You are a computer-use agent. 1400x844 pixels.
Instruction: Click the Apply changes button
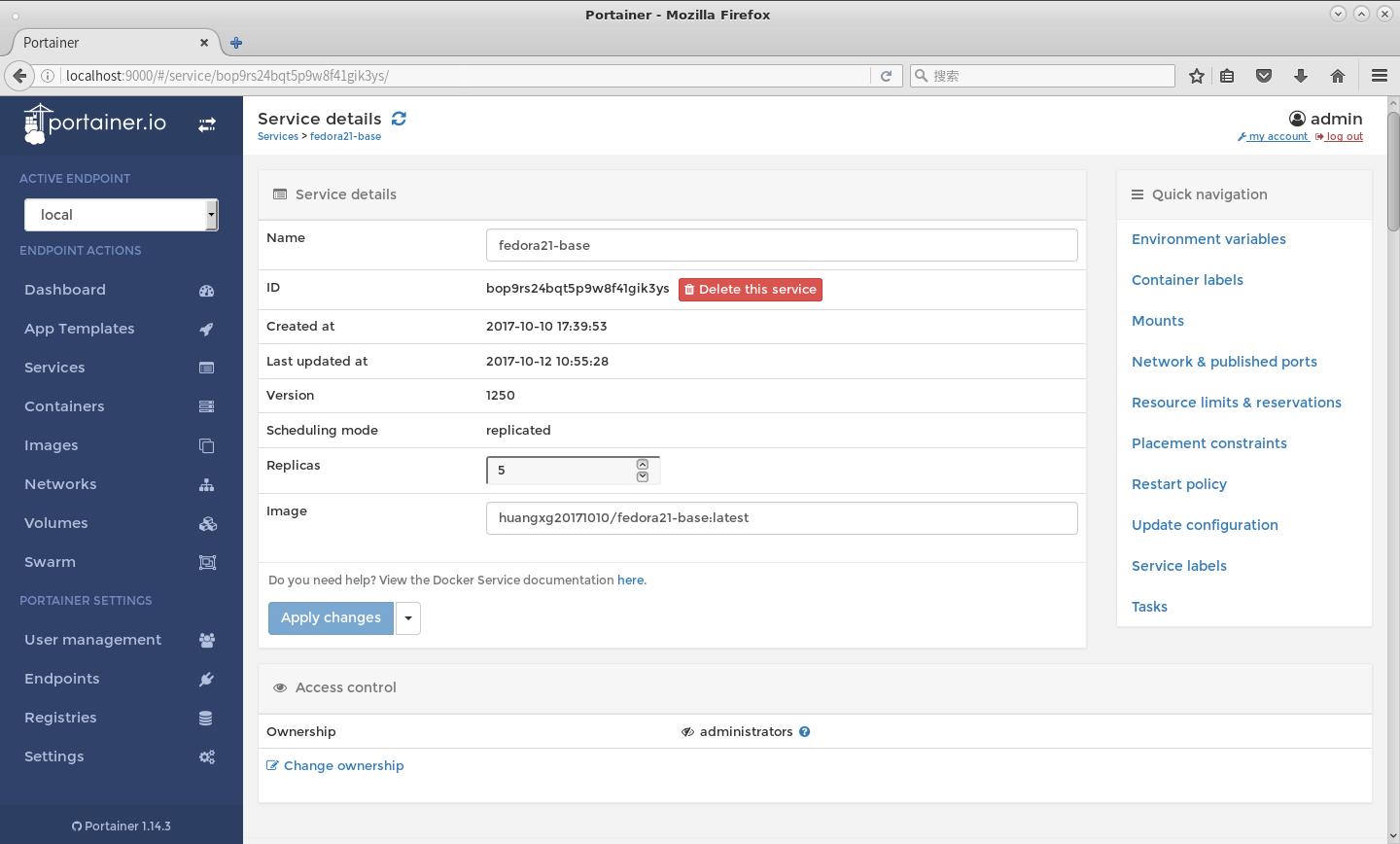click(x=331, y=617)
